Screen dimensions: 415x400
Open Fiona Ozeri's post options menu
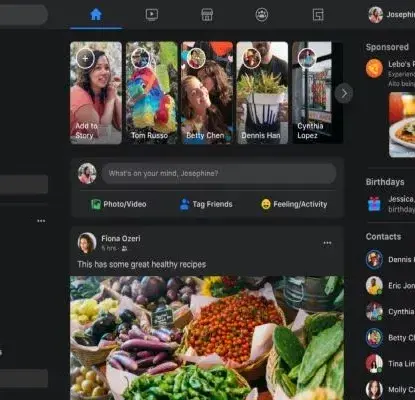click(327, 243)
